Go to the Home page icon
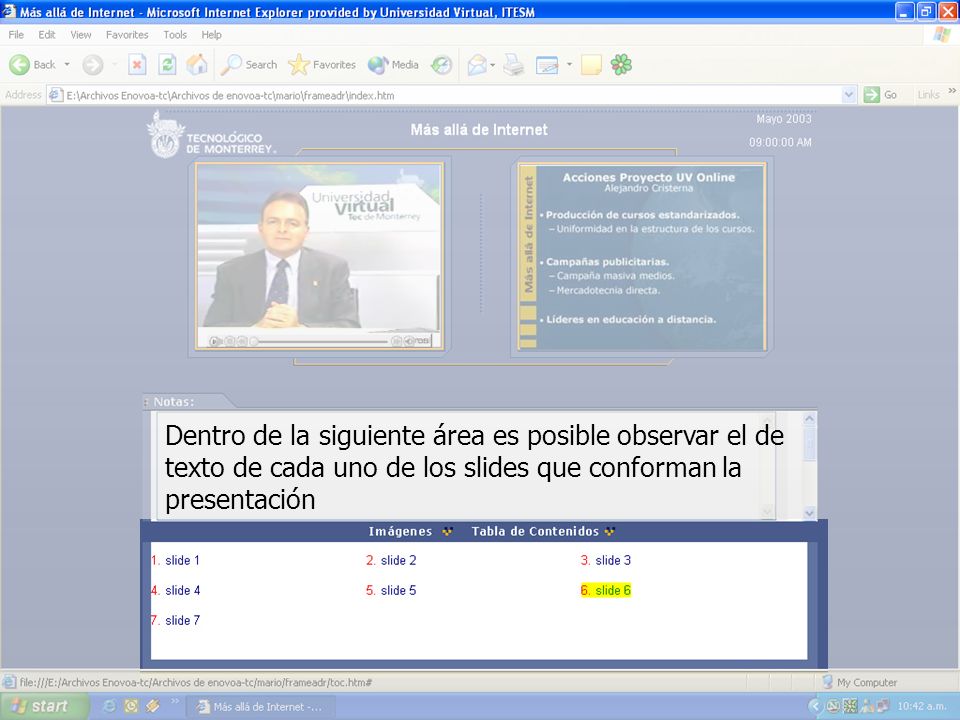The height and width of the screenshot is (720, 960). (x=197, y=64)
